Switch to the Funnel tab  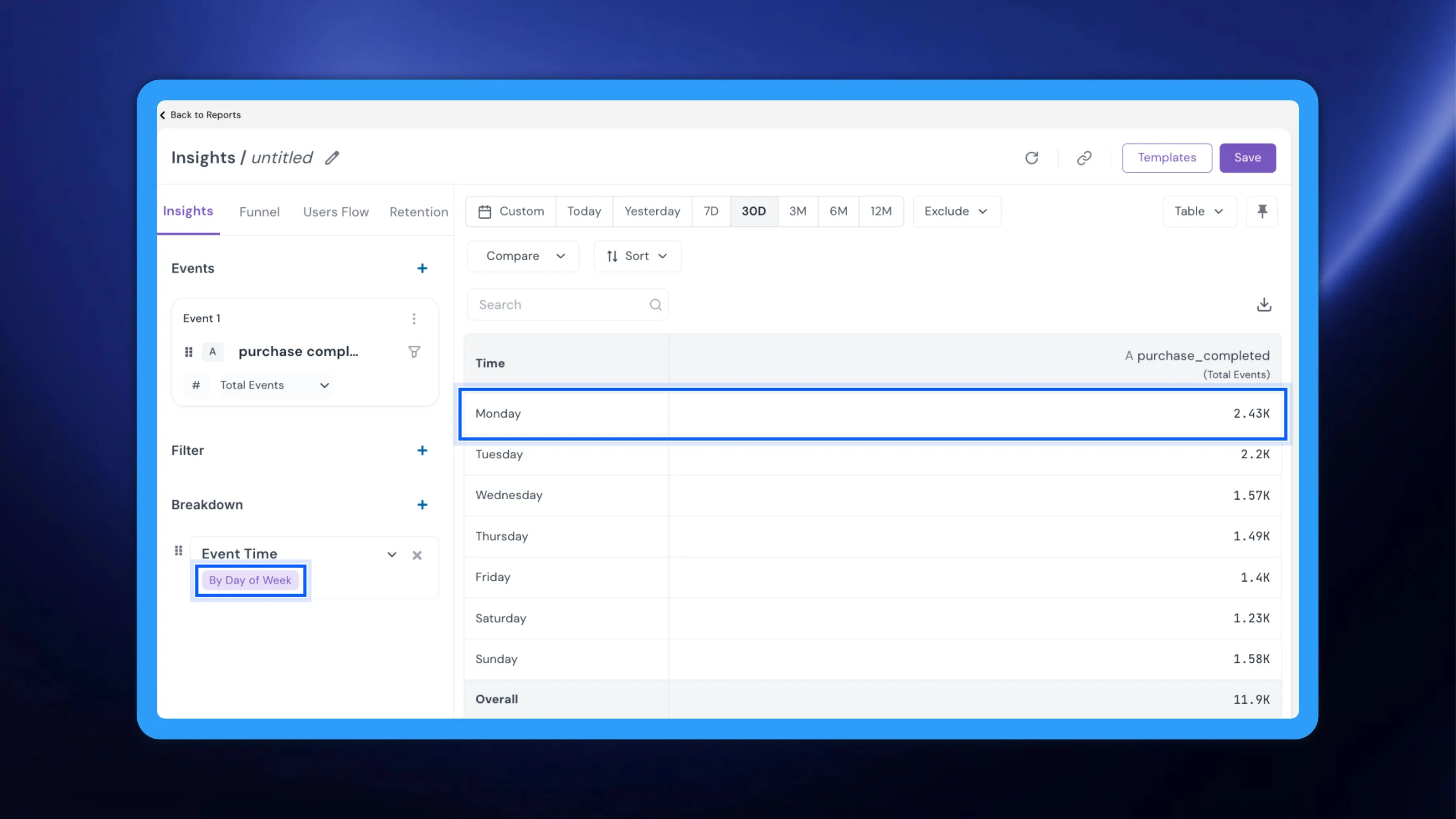[259, 212]
